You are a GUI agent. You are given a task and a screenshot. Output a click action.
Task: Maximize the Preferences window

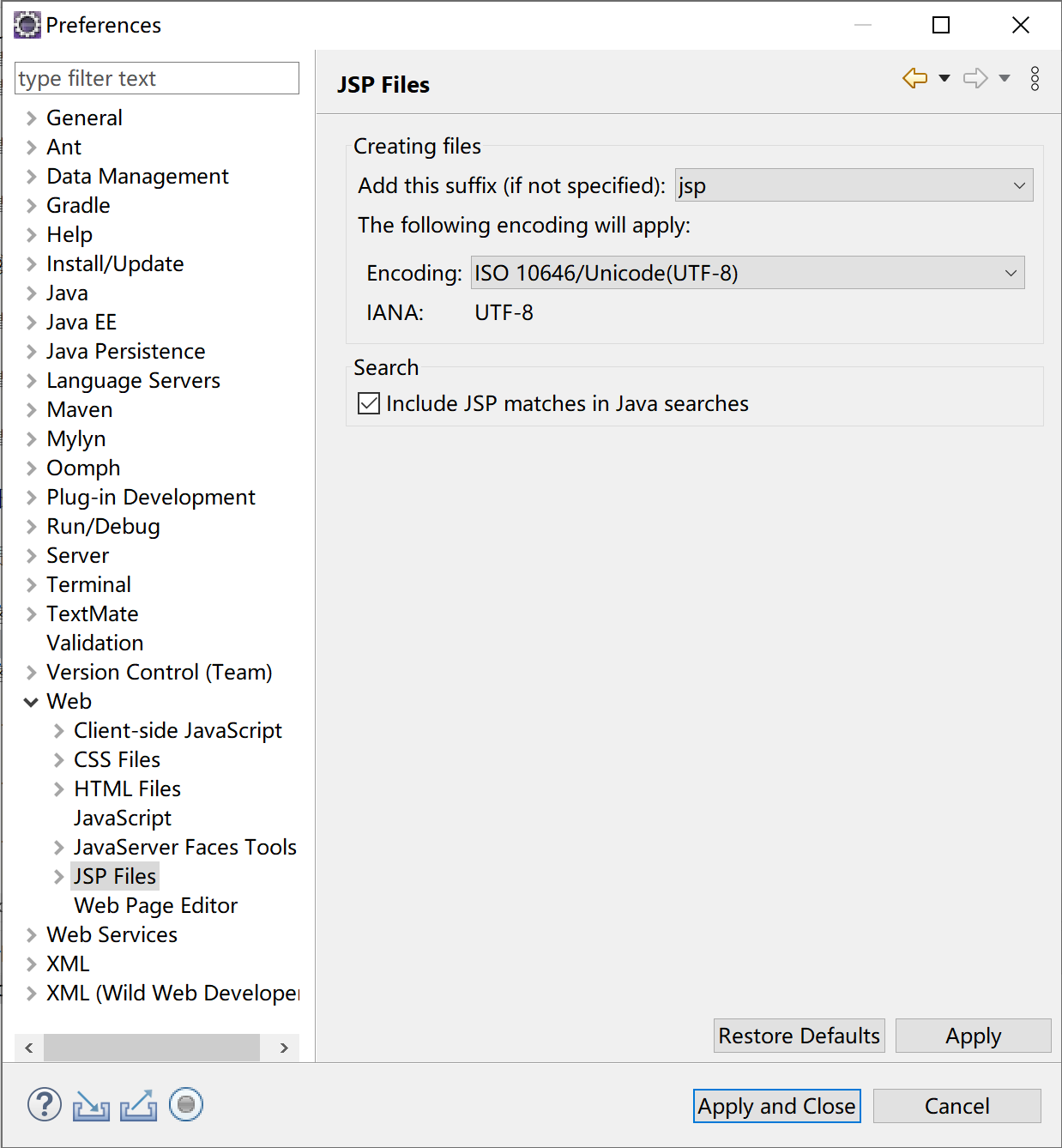click(941, 25)
